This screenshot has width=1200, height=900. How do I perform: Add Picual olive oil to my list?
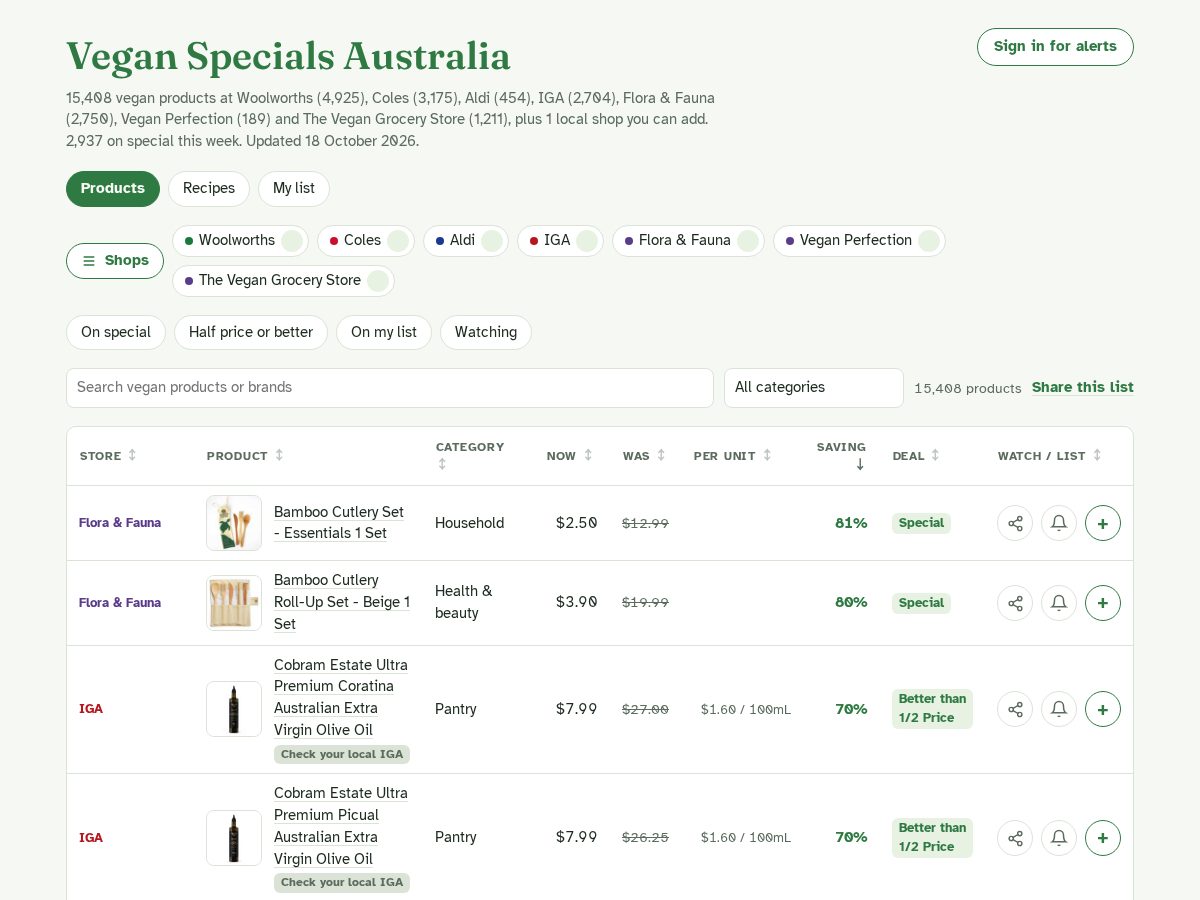pos(1103,838)
